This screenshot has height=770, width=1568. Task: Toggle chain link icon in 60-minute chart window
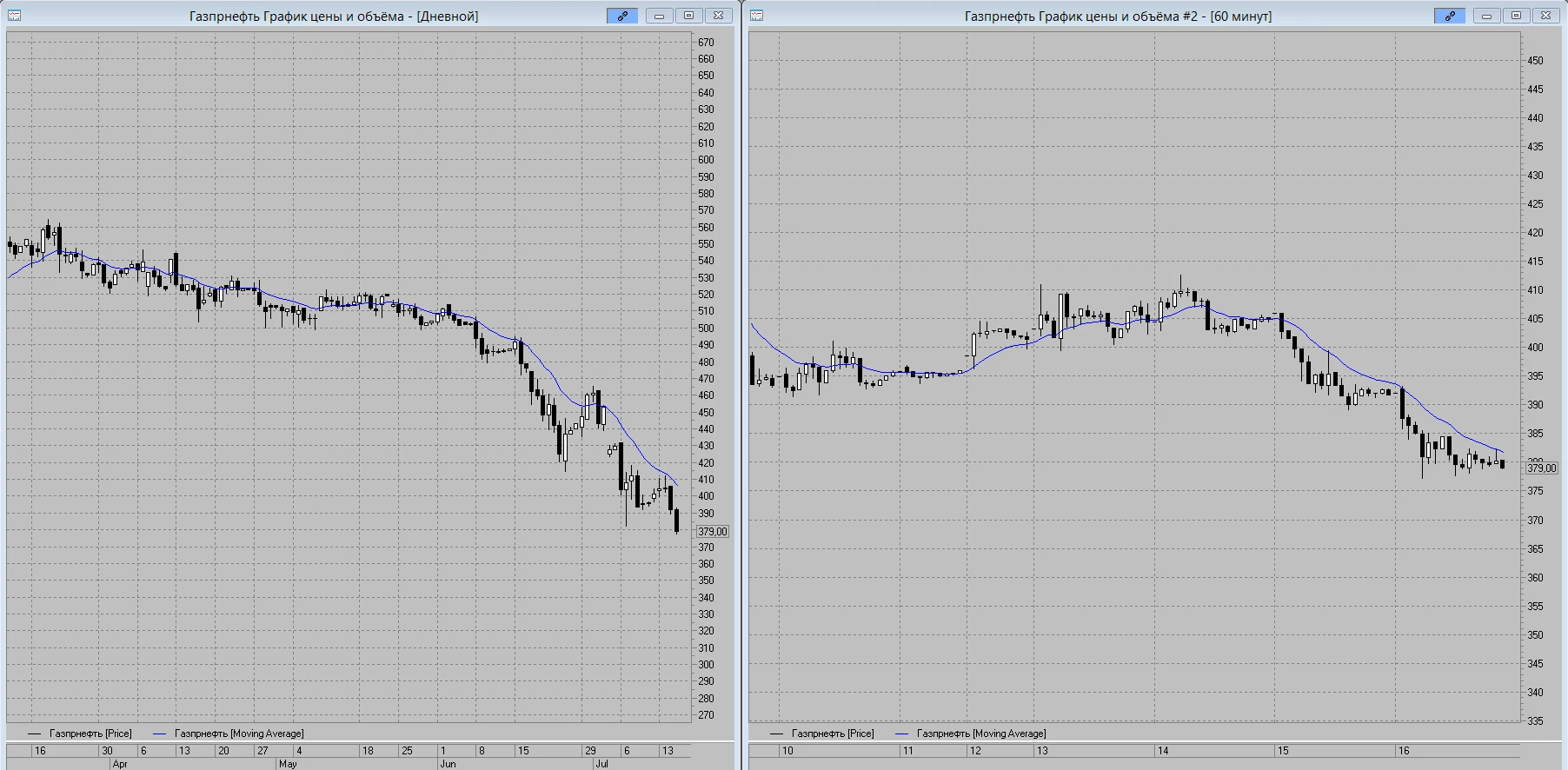click(x=1450, y=16)
